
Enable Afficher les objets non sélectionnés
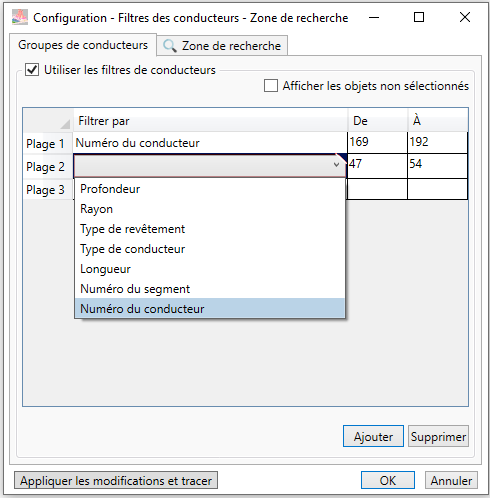pos(271,86)
